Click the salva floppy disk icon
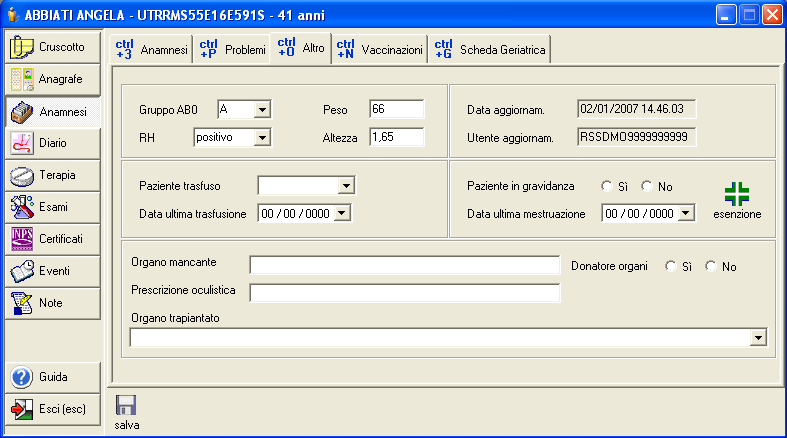Viewport: 787px width, 438px height. coord(127,406)
